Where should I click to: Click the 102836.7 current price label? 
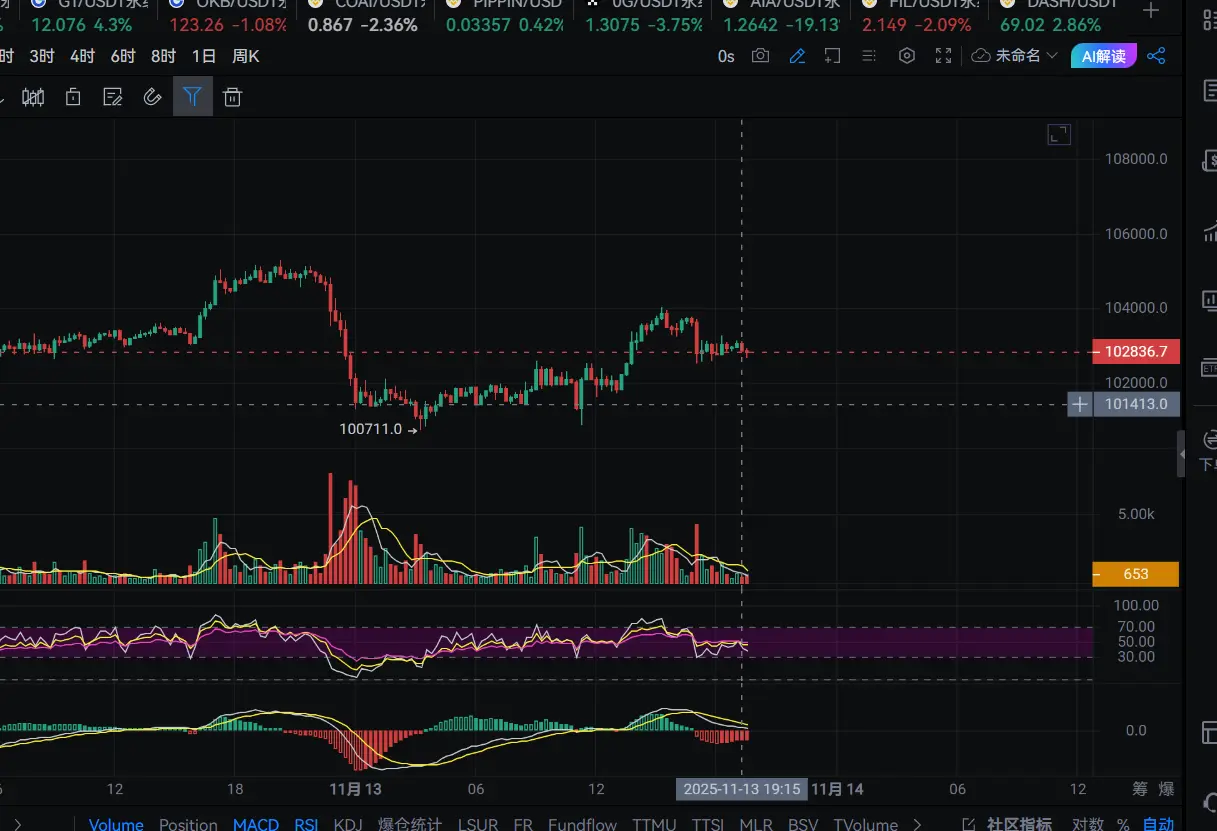tap(1136, 352)
